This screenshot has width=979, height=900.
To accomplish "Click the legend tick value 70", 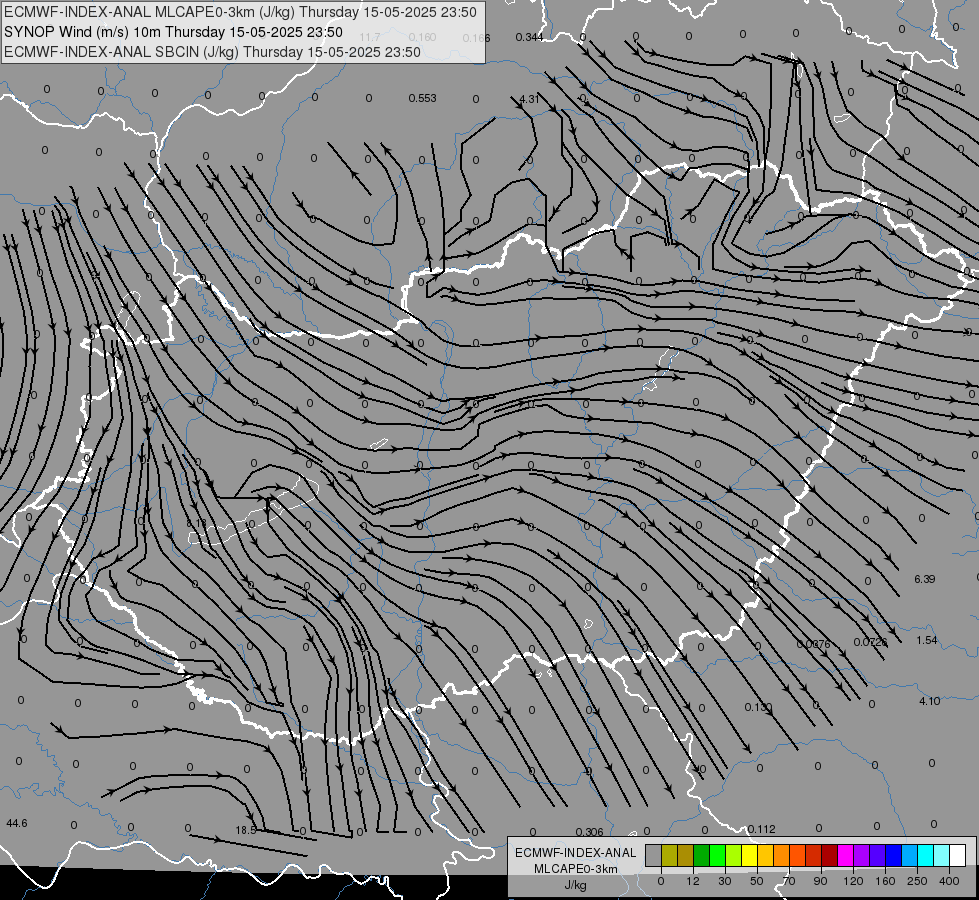I will tap(789, 881).
